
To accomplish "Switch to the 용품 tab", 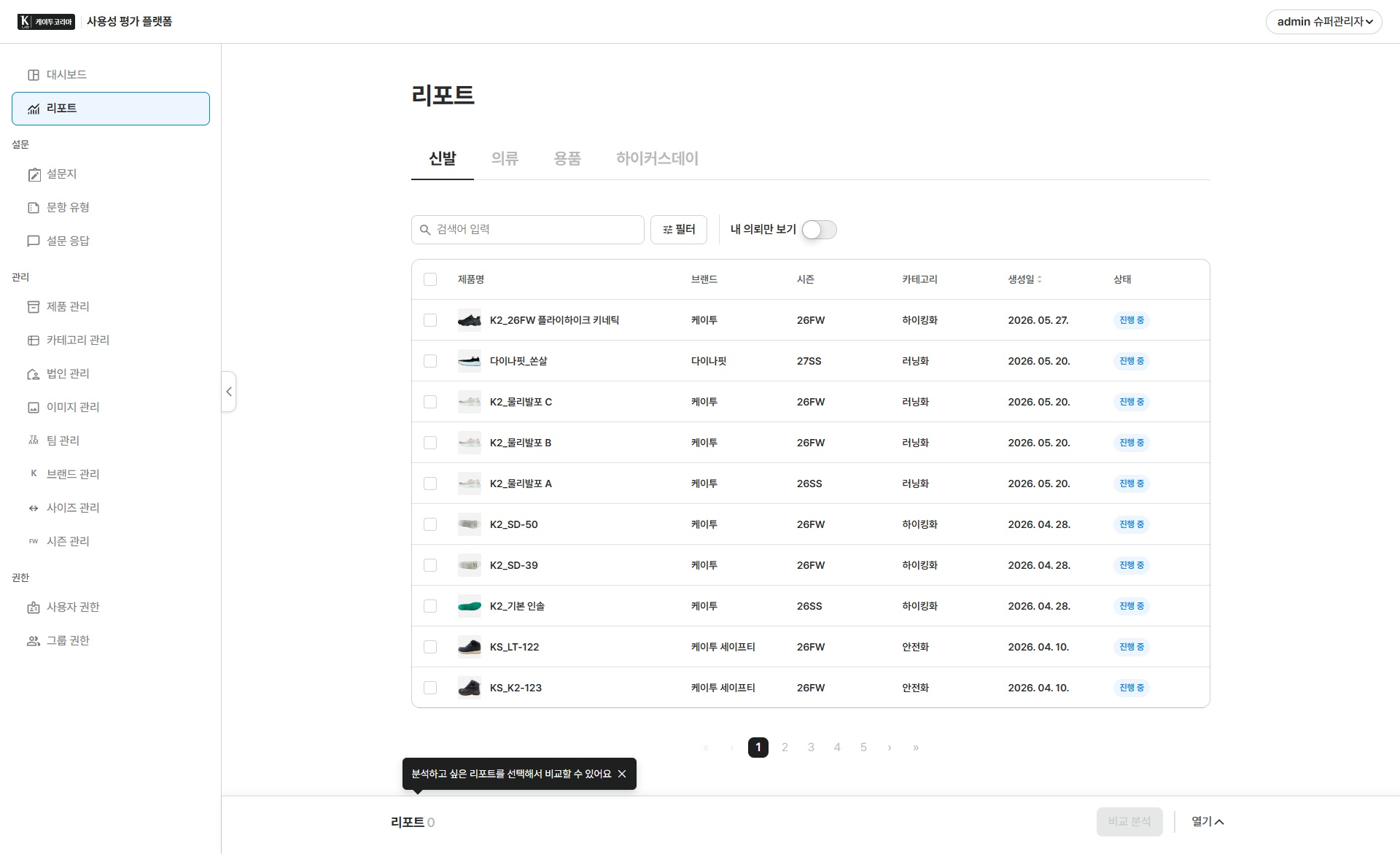I will point(567,158).
